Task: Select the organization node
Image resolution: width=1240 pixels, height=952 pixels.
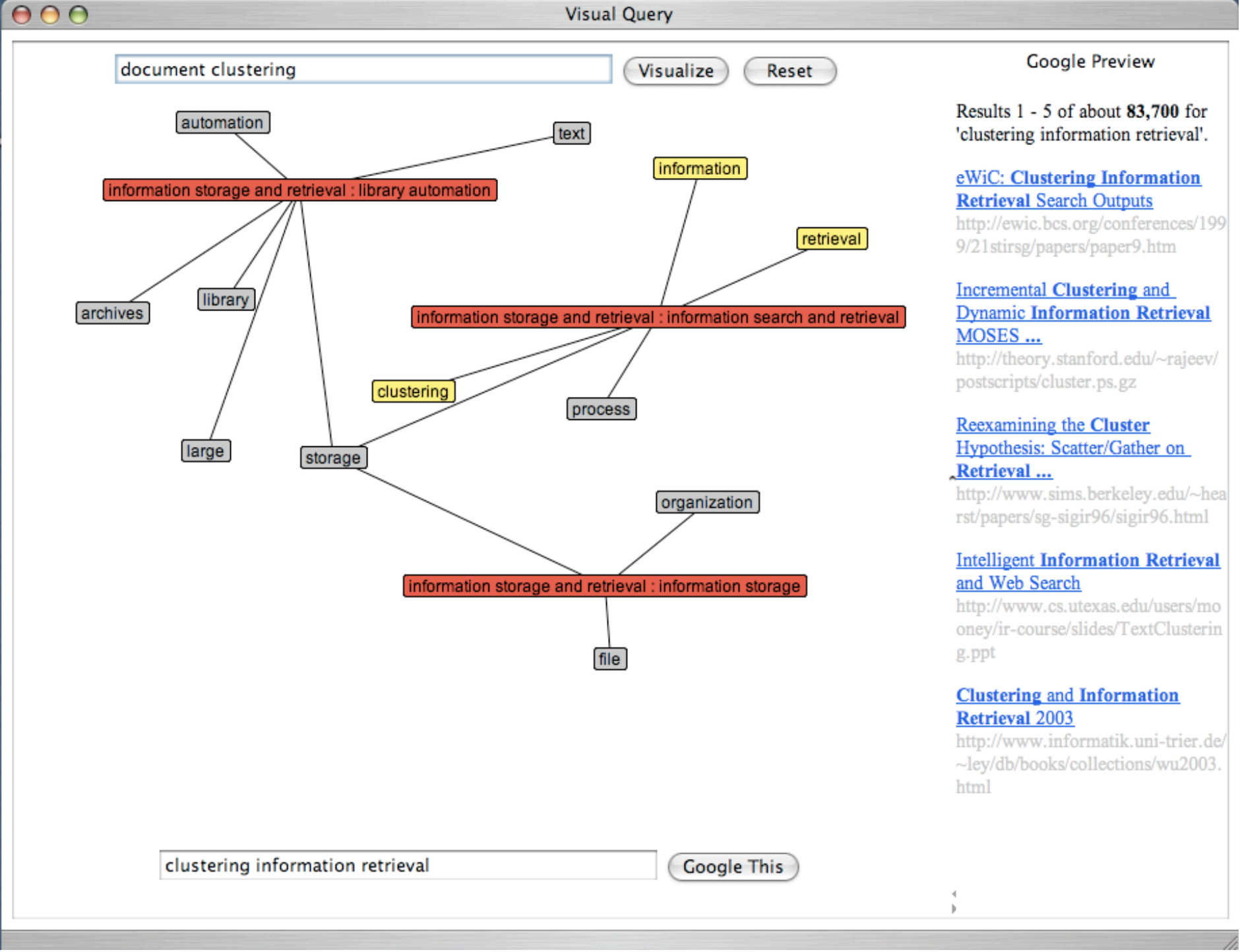Action: [707, 502]
